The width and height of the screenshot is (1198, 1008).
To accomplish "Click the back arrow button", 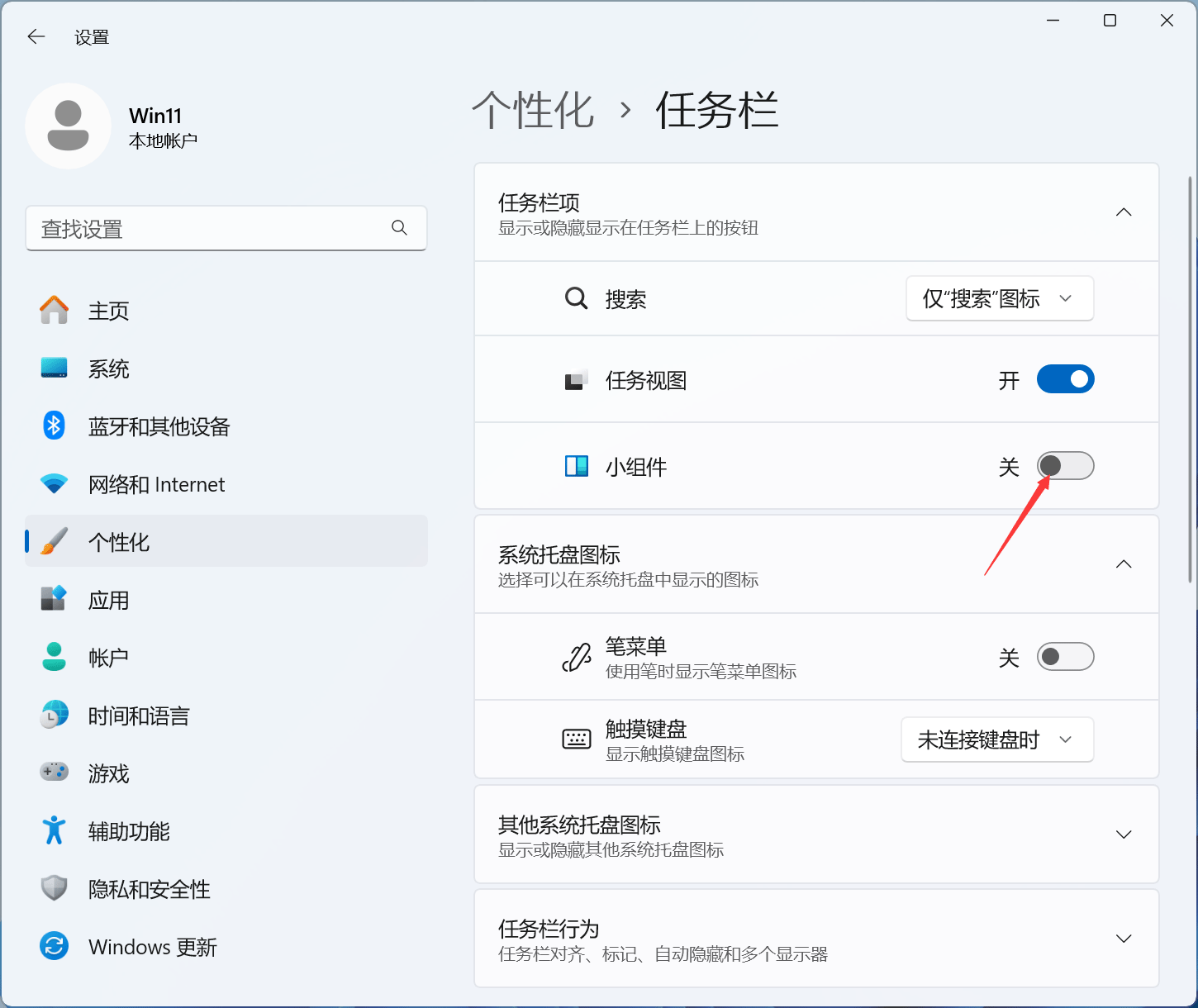I will point(36,37).
